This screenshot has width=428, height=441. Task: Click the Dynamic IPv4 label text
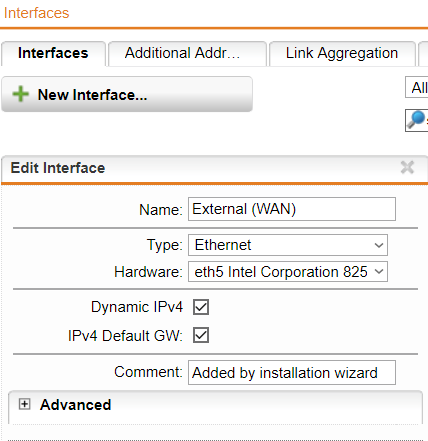pos(137,307)
